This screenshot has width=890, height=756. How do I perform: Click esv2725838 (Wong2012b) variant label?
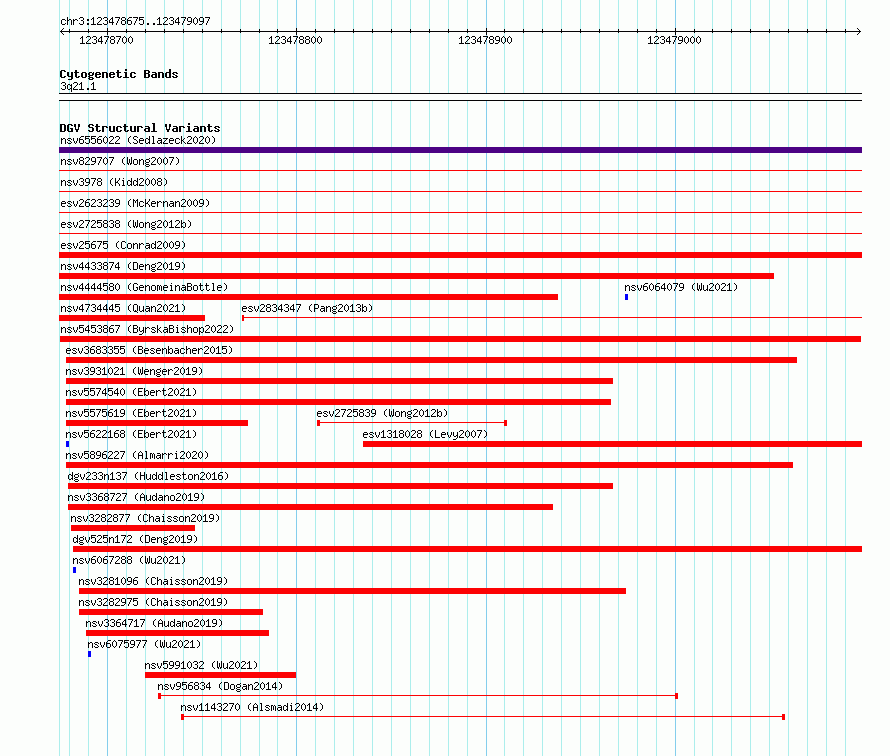pos(126,224)
